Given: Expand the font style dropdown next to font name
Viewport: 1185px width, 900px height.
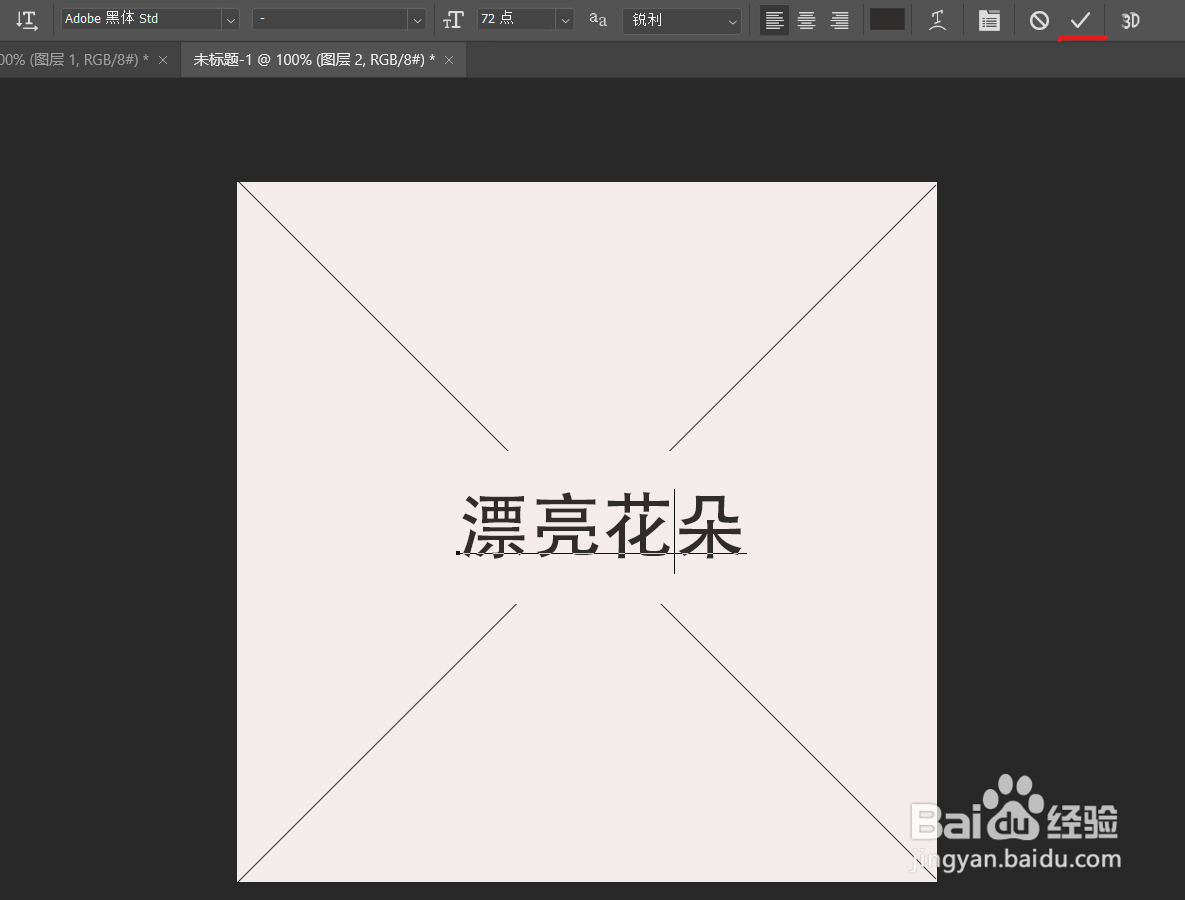Looking at the screenshot, I should [x=417, y=18].
